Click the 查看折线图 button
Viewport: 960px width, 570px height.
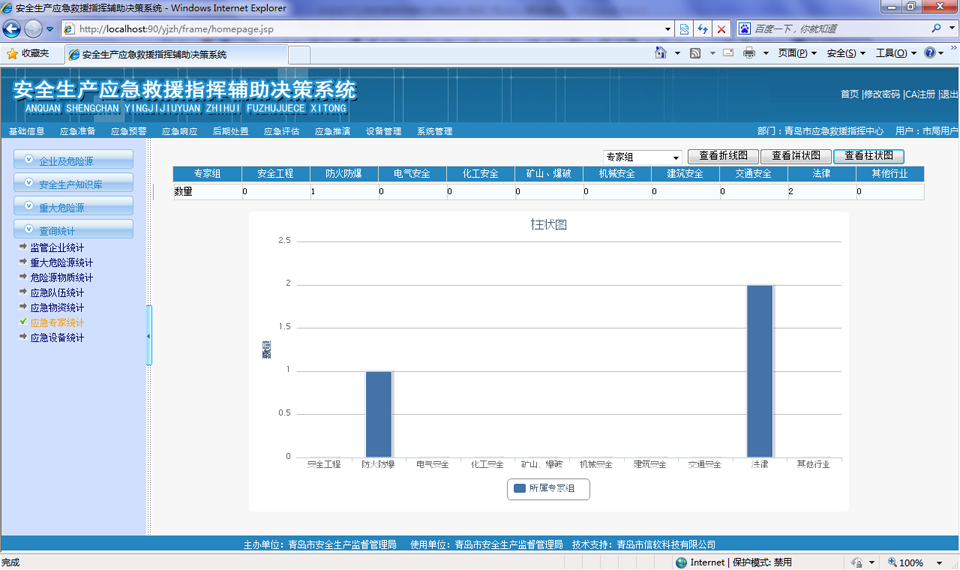pos(723,156)
